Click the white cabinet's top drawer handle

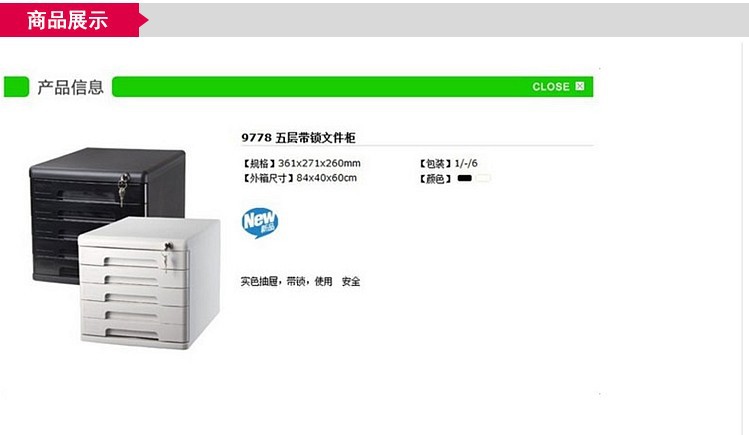pos(131,261)
